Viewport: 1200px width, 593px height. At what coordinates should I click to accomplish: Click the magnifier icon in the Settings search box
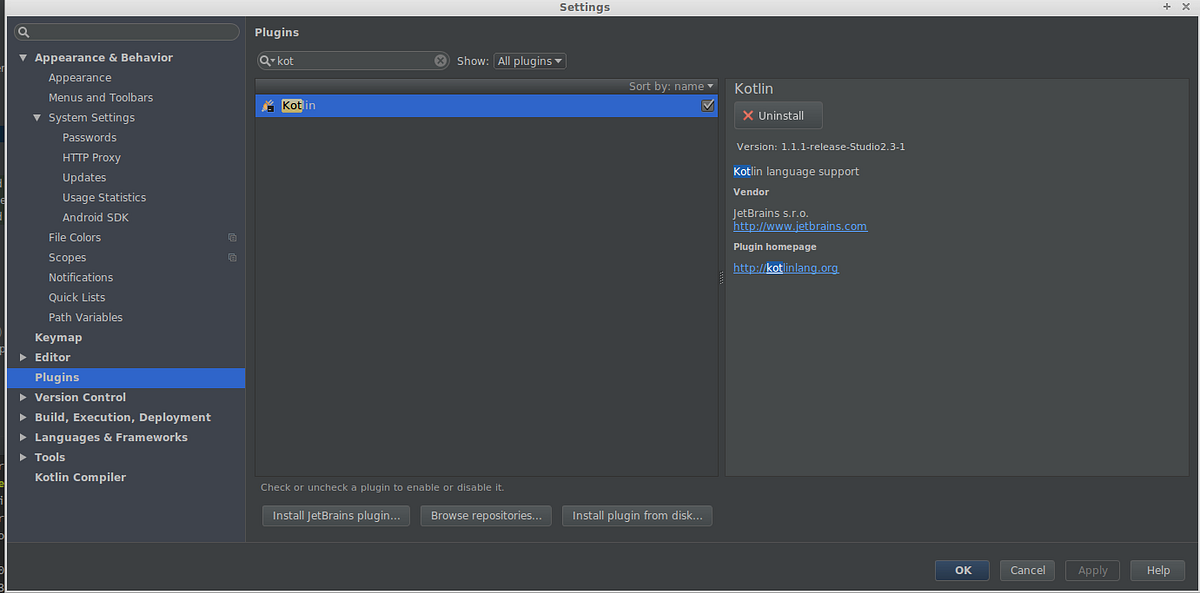click(x=23, y=31)
